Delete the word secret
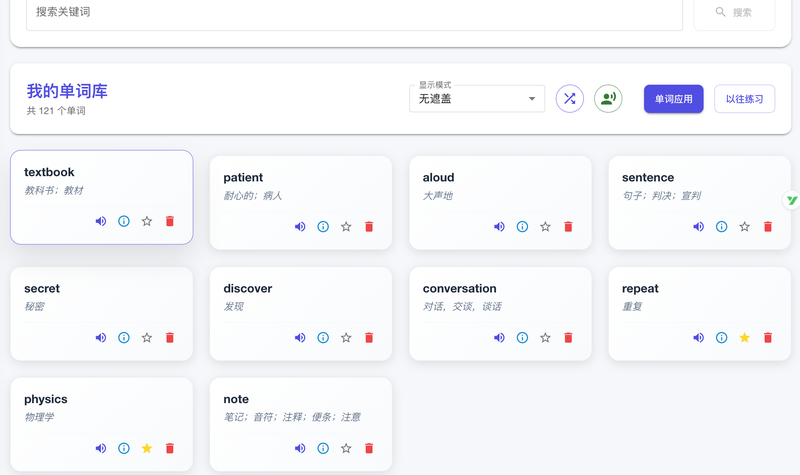 [x=169, y=338]
